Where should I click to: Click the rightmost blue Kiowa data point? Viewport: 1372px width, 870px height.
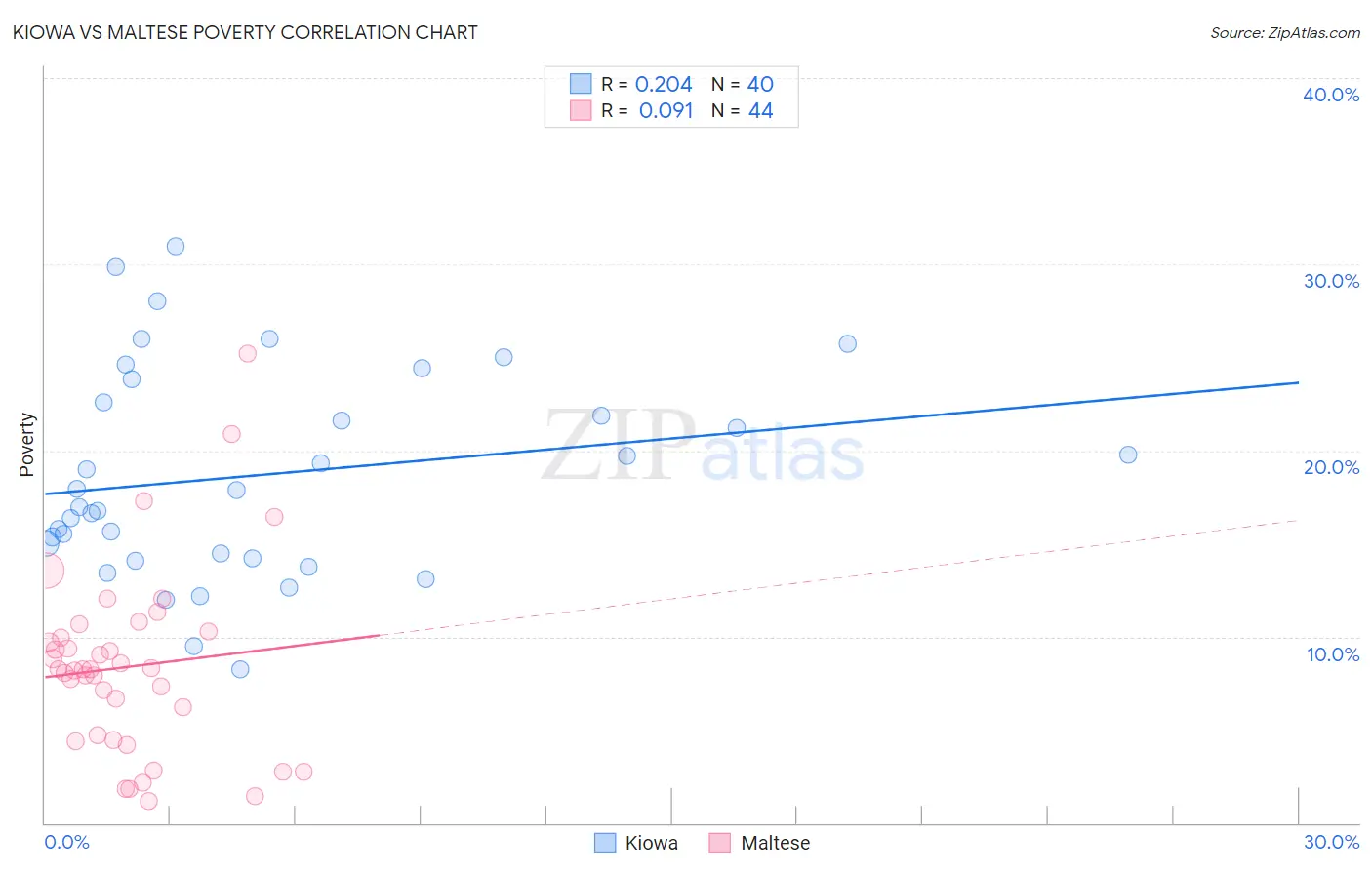coord(1128,455)
